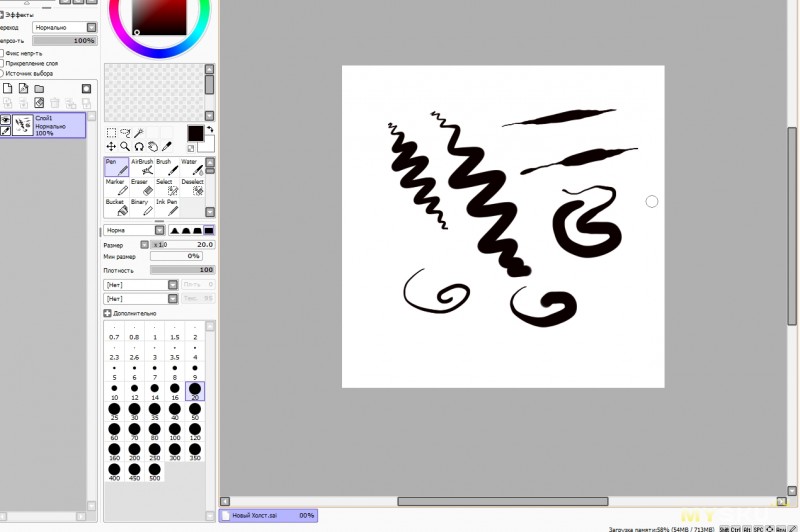The width and height of the screenshot is (800, 532).
Task: Adjust the Плотность density slider
Action: point(182,270)
